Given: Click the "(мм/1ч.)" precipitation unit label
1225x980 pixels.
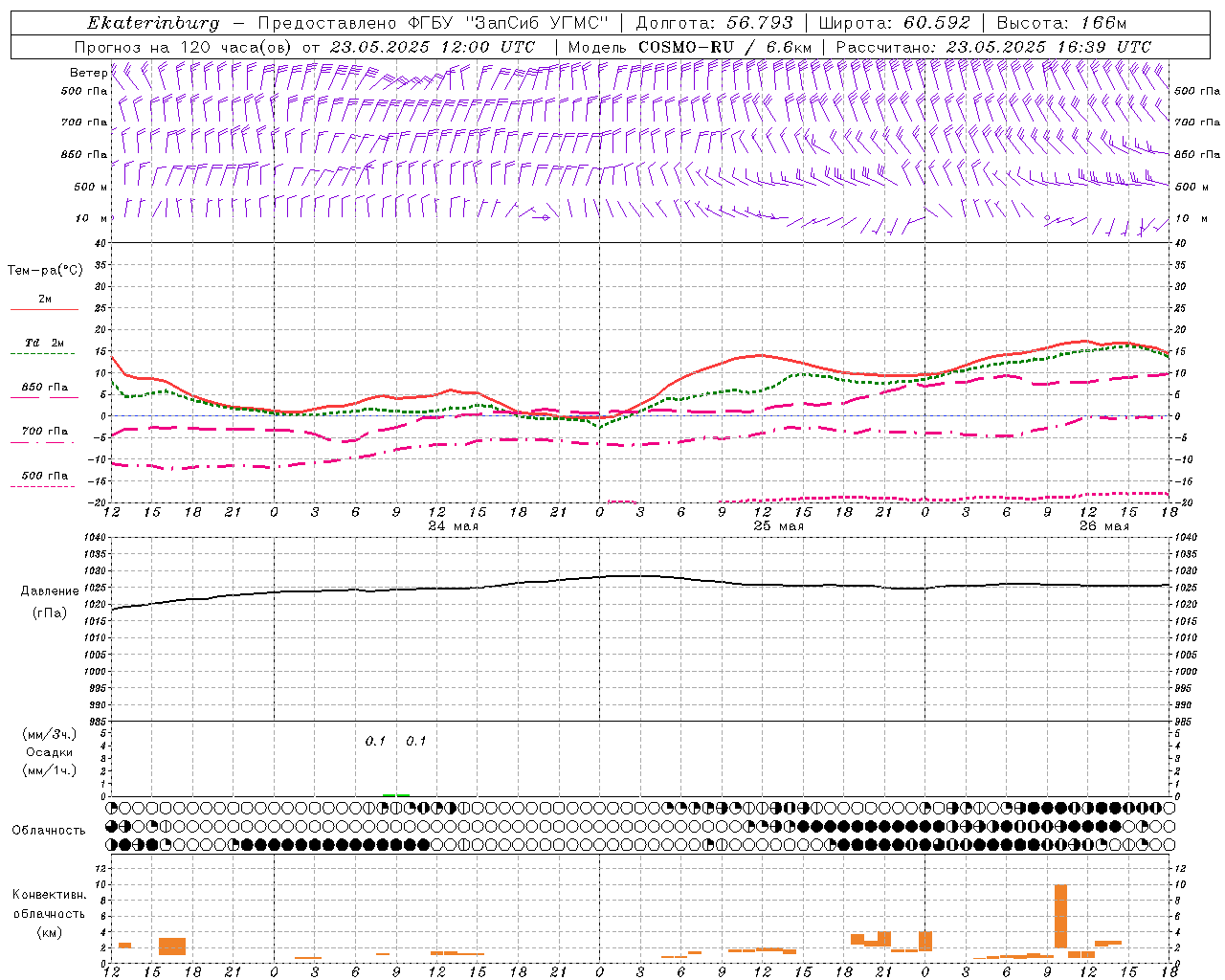Looking at the screenshot, I should point(50,770).
